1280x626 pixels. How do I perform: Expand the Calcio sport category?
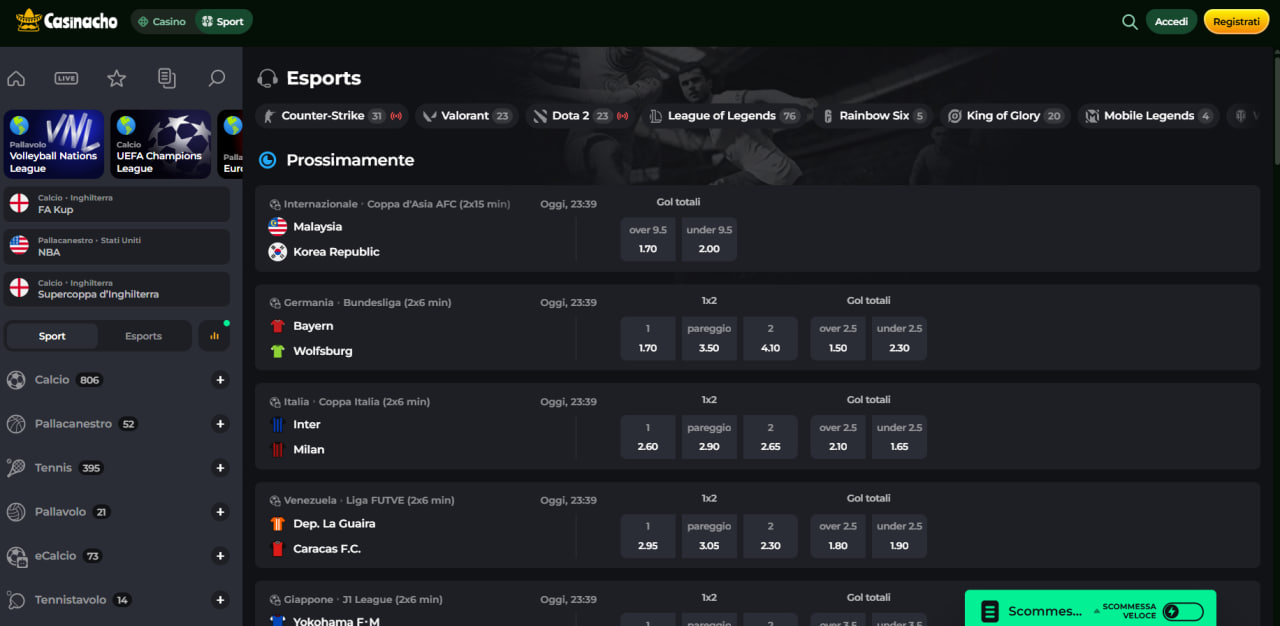[x=221, y=380]
